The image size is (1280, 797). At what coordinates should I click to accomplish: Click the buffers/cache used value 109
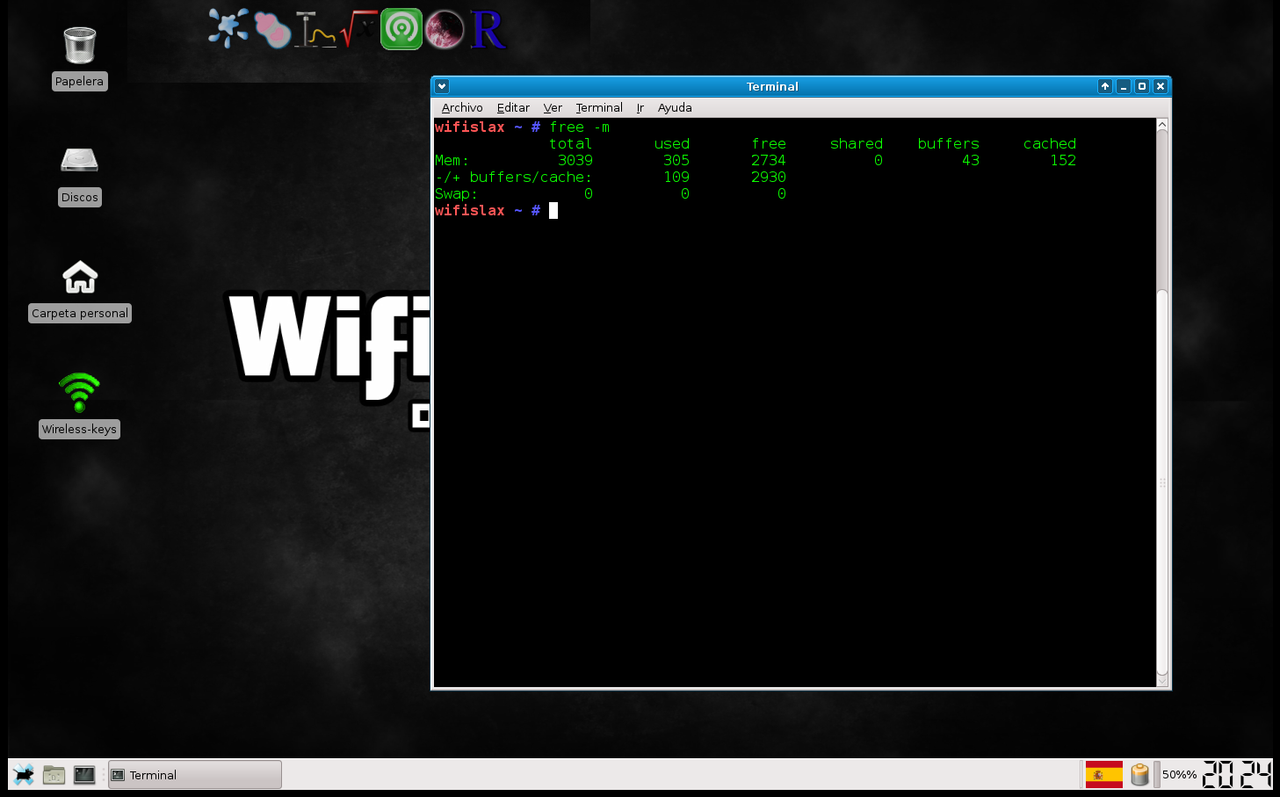[676, 177]
